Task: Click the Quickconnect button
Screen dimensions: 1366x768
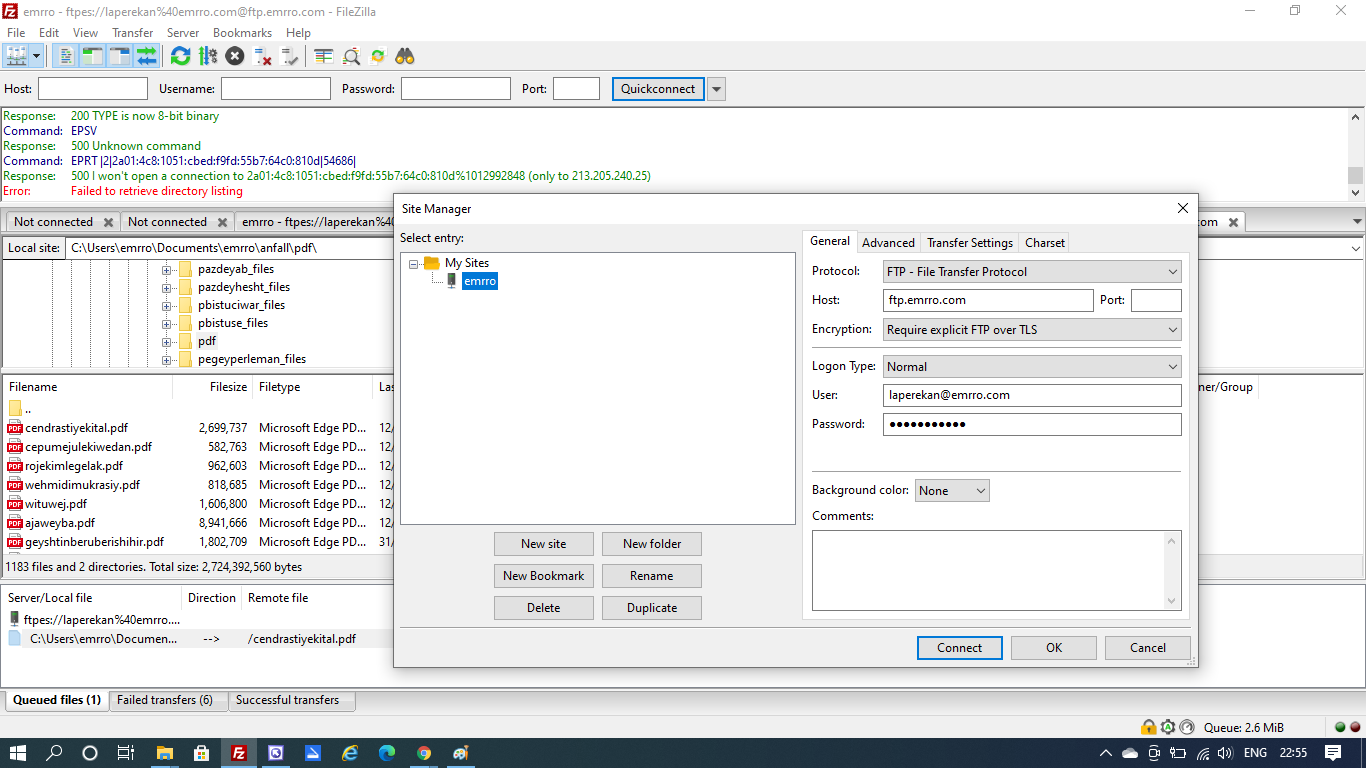Action: (x=658, y=89)
